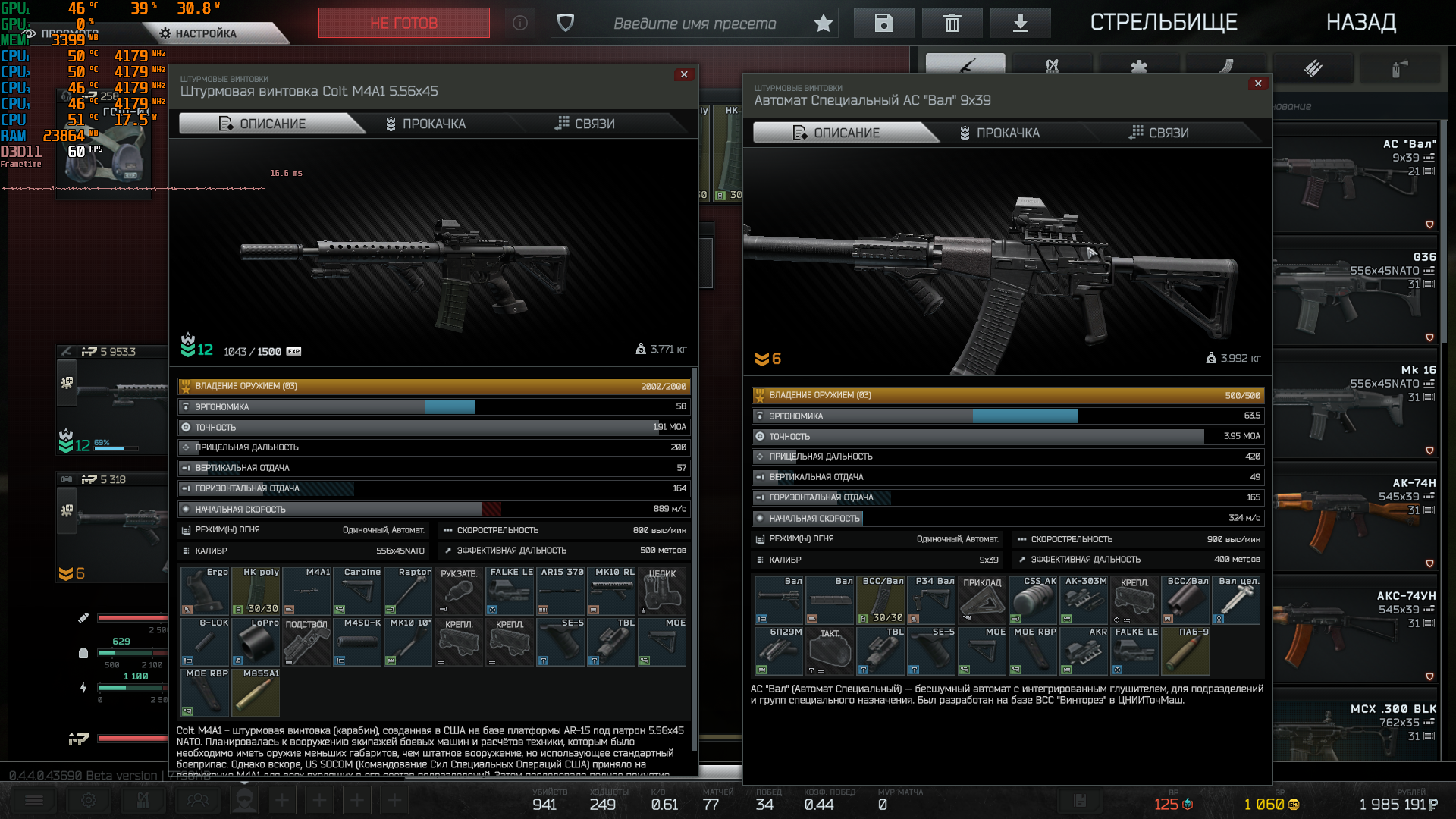The height and width of the screenshot is (819, 1456).
Task: Click the chest rig icon in bottom bar
Action: 143,800
